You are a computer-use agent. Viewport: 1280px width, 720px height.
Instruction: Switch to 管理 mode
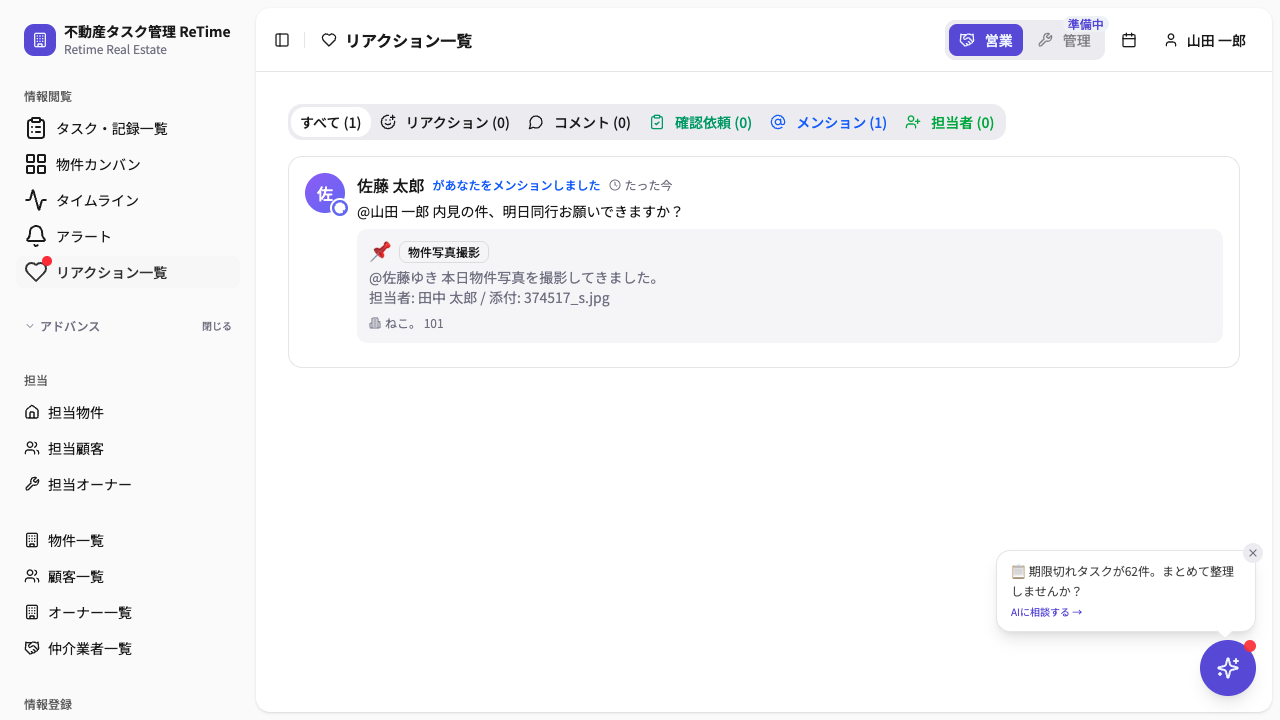(x=1064, y=40)
